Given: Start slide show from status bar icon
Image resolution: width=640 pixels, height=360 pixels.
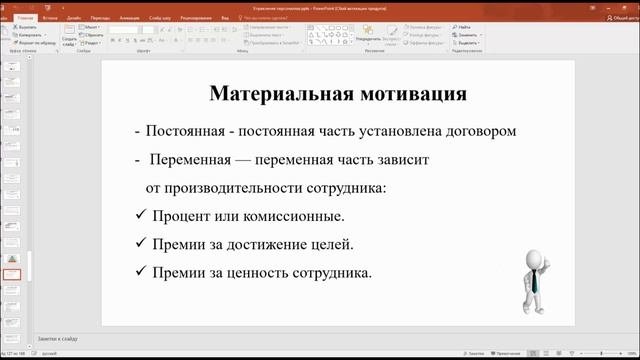Looking at the screenshot, I should point(571,353).
